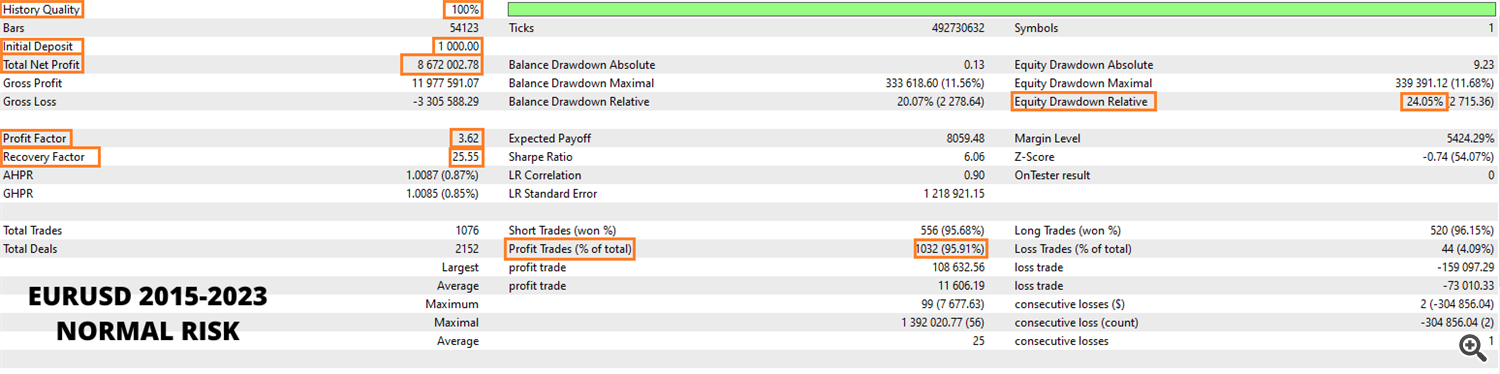
Task: Click the magnifier zoom icon
Action: coord(1472,347)
